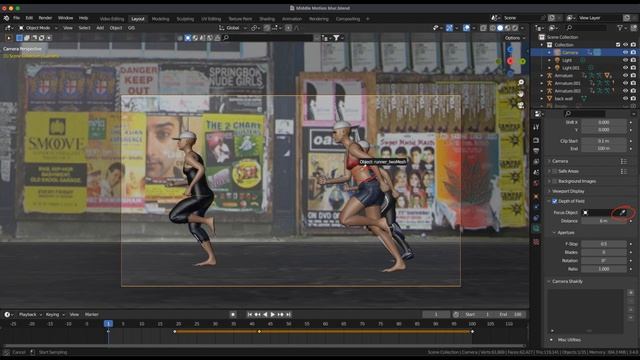Open the Output properties tab icon
The width and height of the screenshot is (640, 360).
tap(536, 151)
